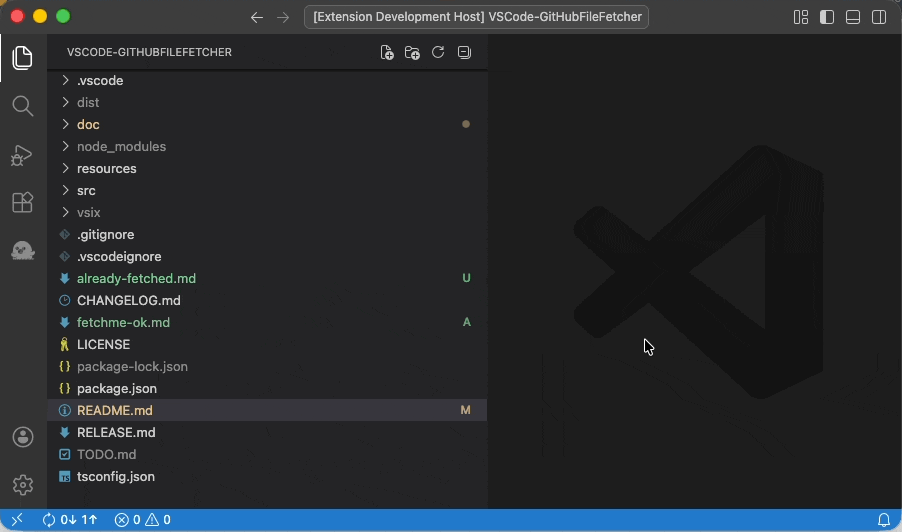902x532 pixels.
Task: Open the Accounts icon in activity bar
Action: coord(22,437)
